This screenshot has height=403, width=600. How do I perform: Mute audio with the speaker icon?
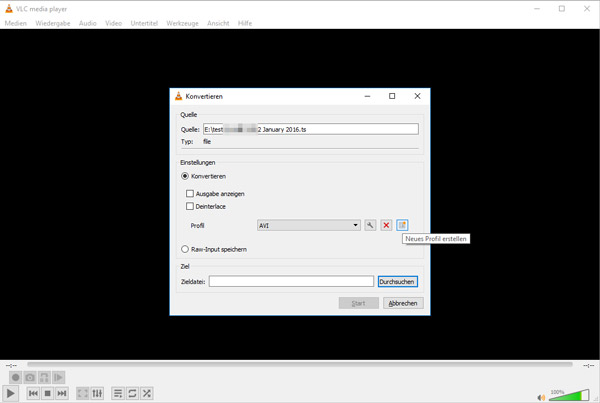pos(541,397)
